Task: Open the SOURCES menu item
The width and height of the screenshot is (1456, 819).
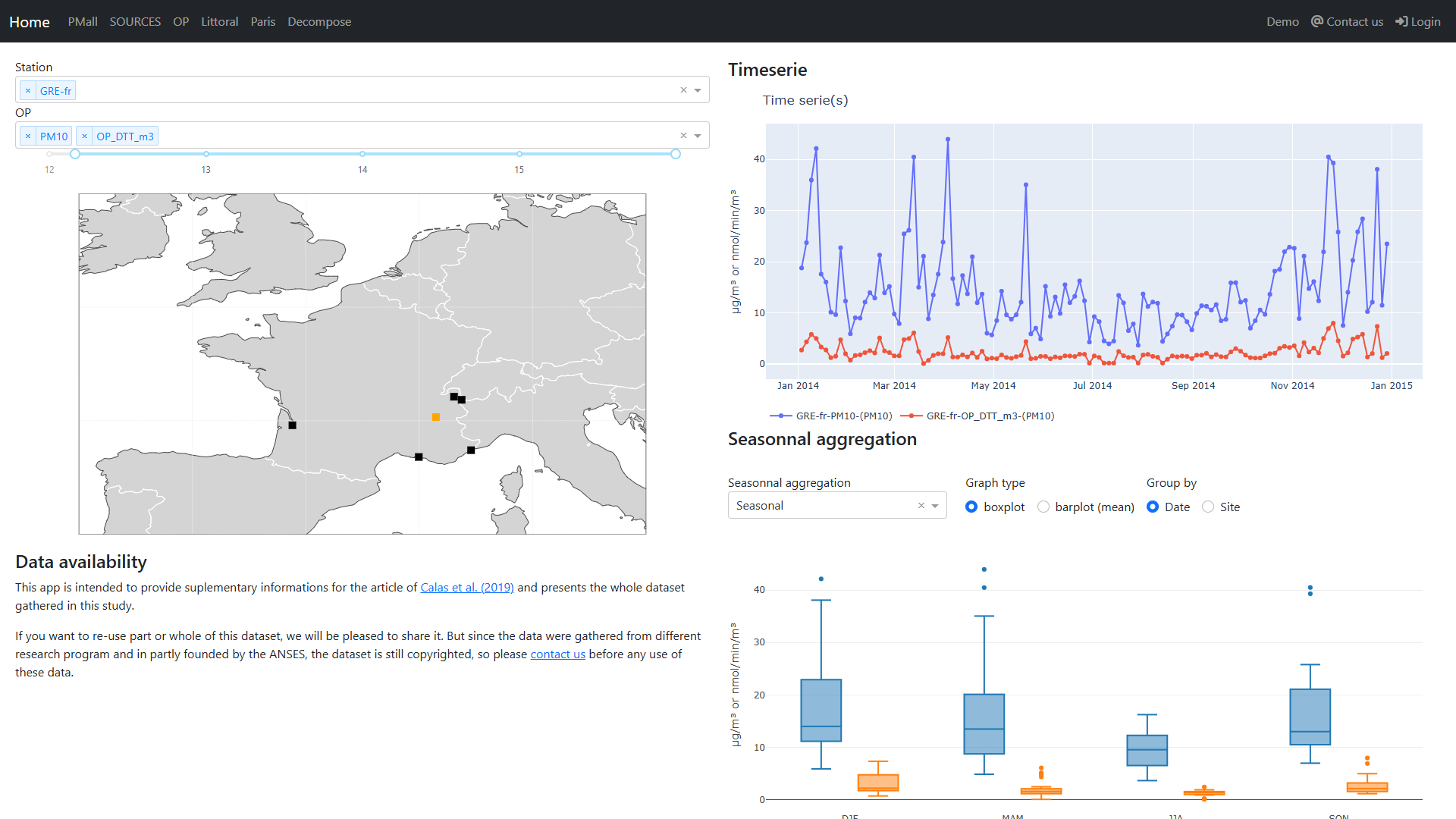Action: coord(135,22)
